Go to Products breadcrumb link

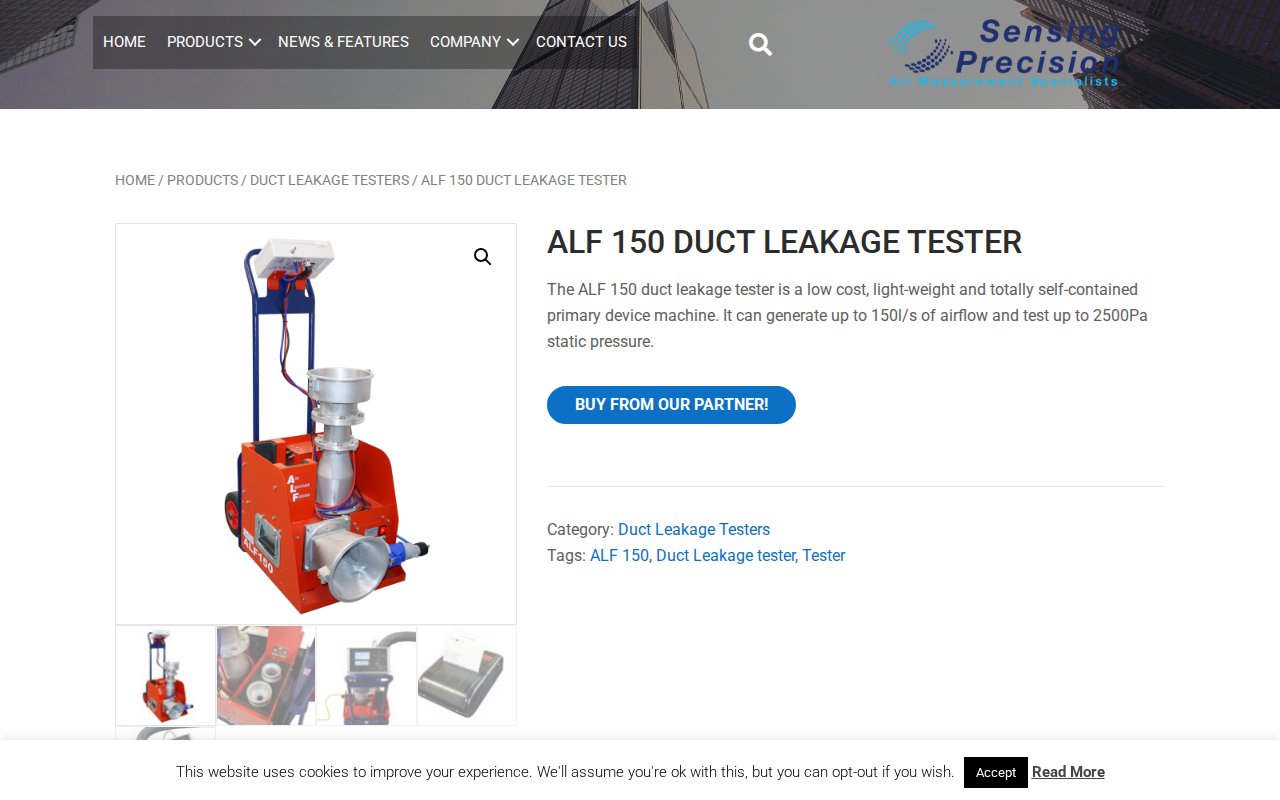[203, 180]
